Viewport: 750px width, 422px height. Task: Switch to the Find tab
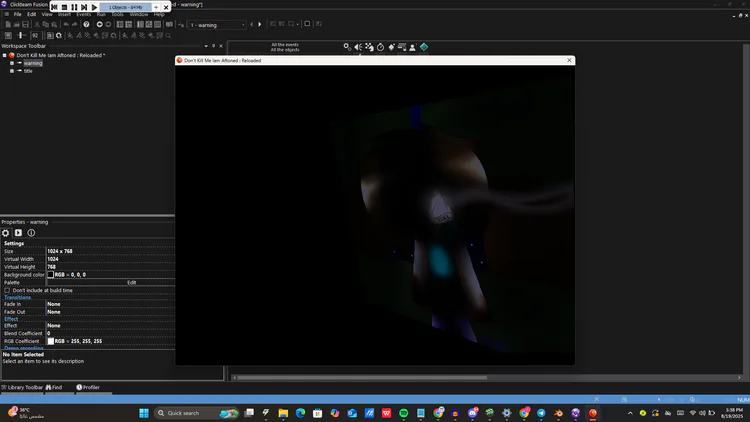pos(54,388)
